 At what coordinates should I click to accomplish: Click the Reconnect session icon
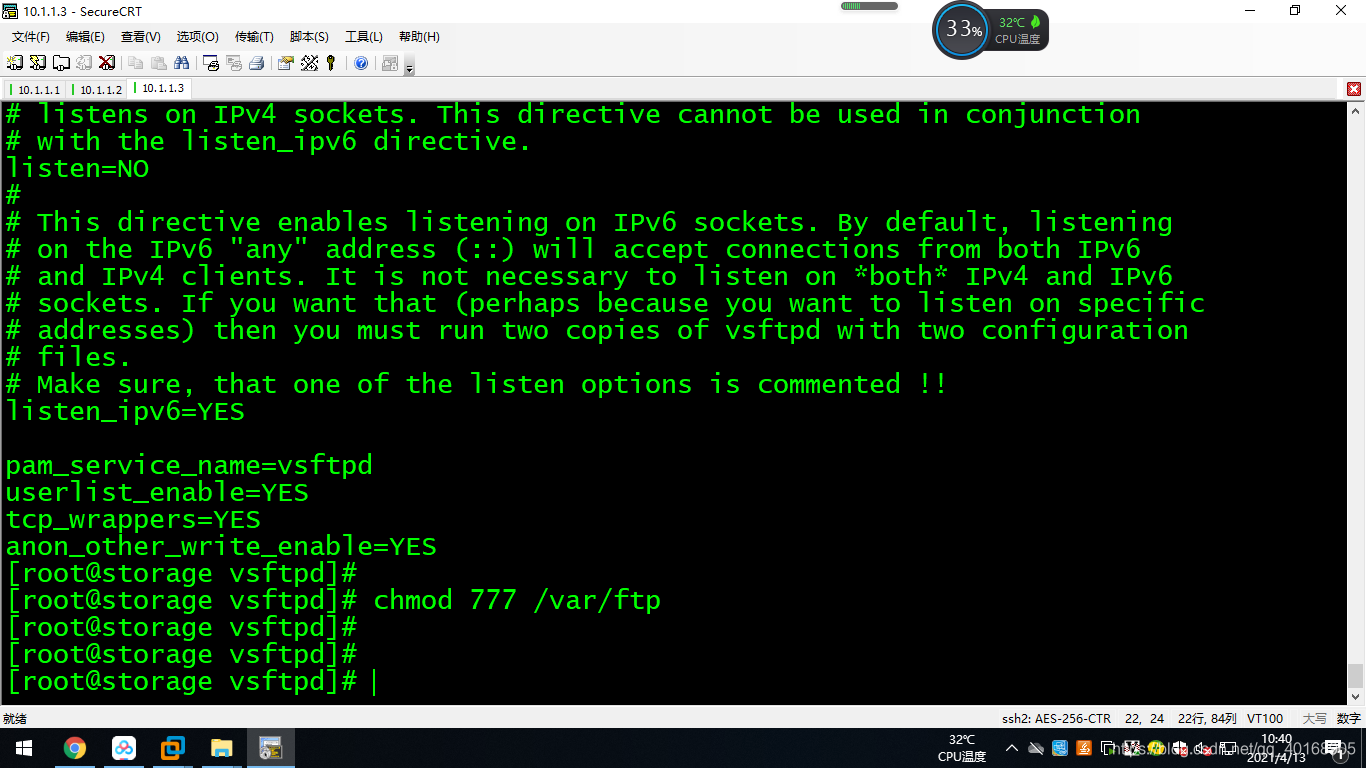(84, 63)
